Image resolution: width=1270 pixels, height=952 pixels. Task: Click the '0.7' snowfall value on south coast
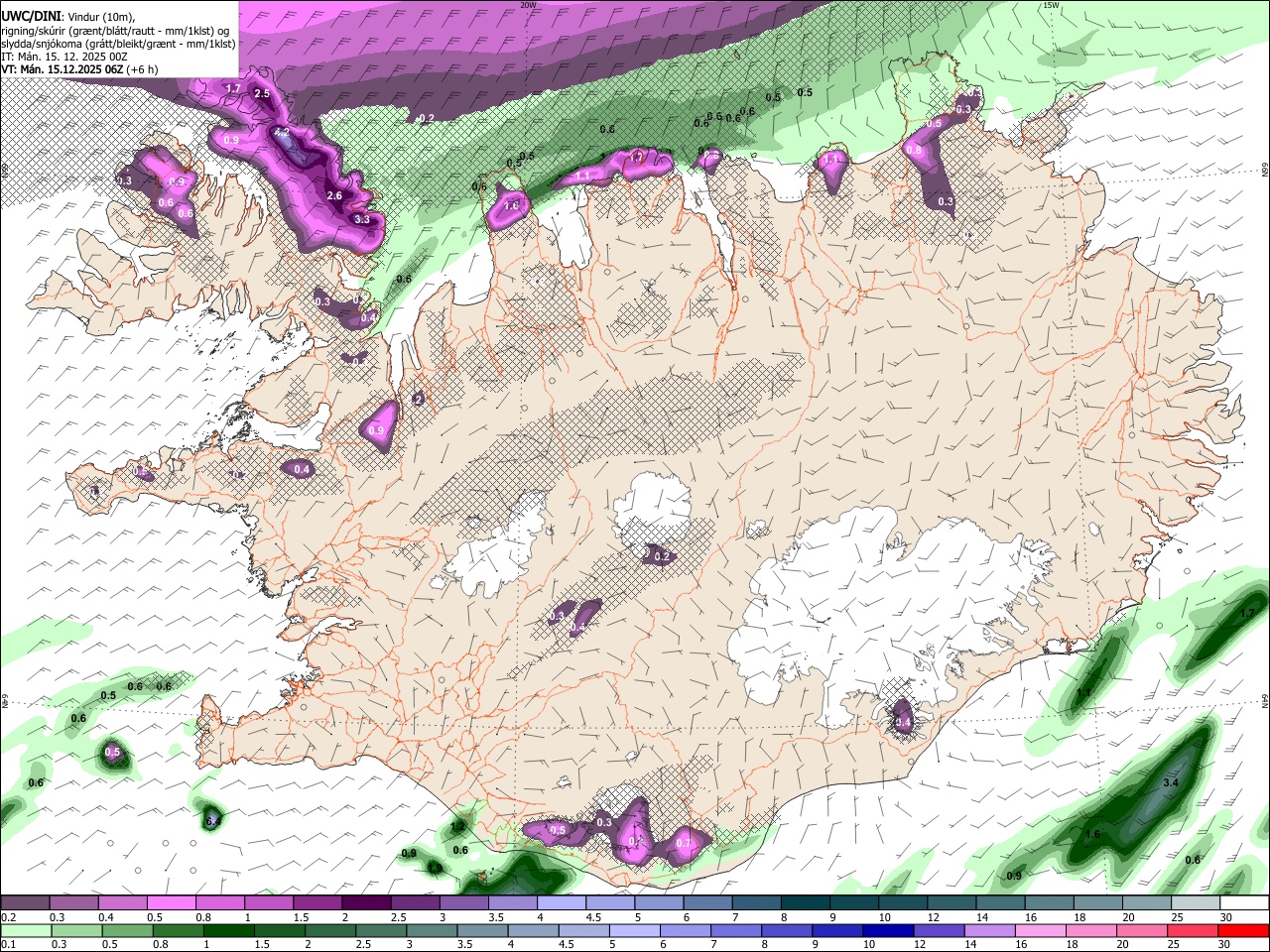click(683, 843)
